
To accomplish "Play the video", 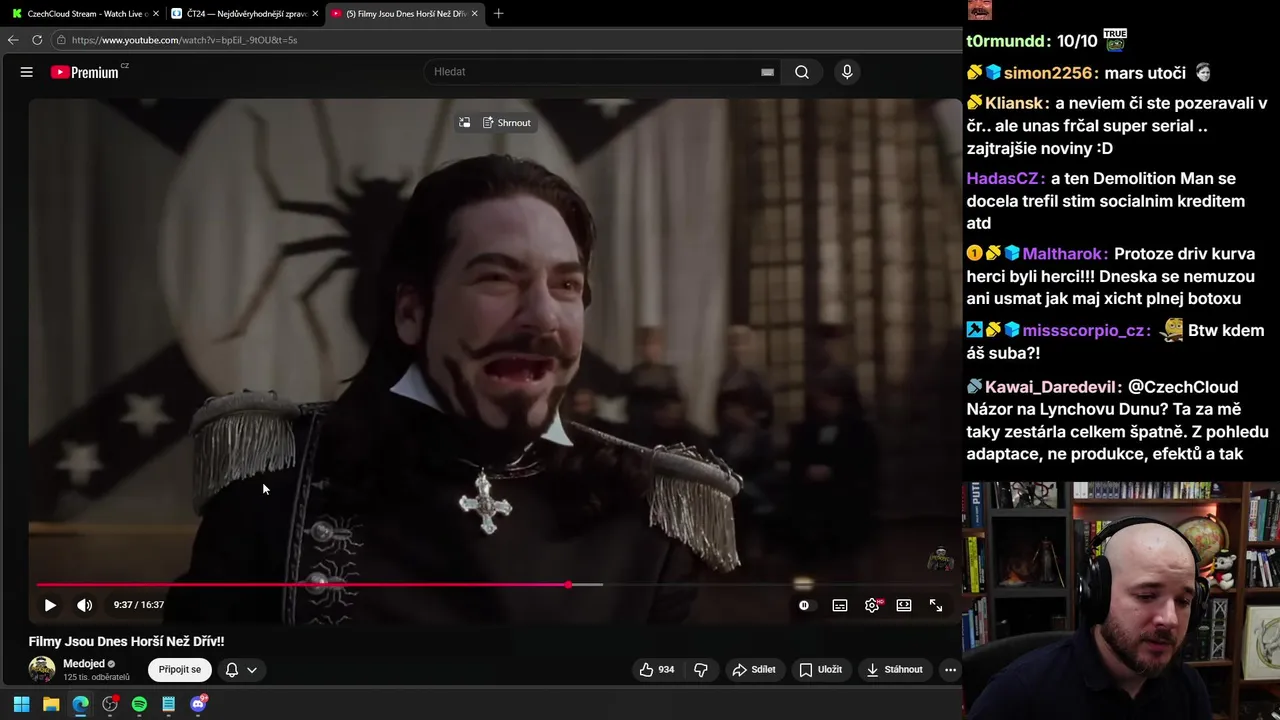I will (x=50, y=605).
